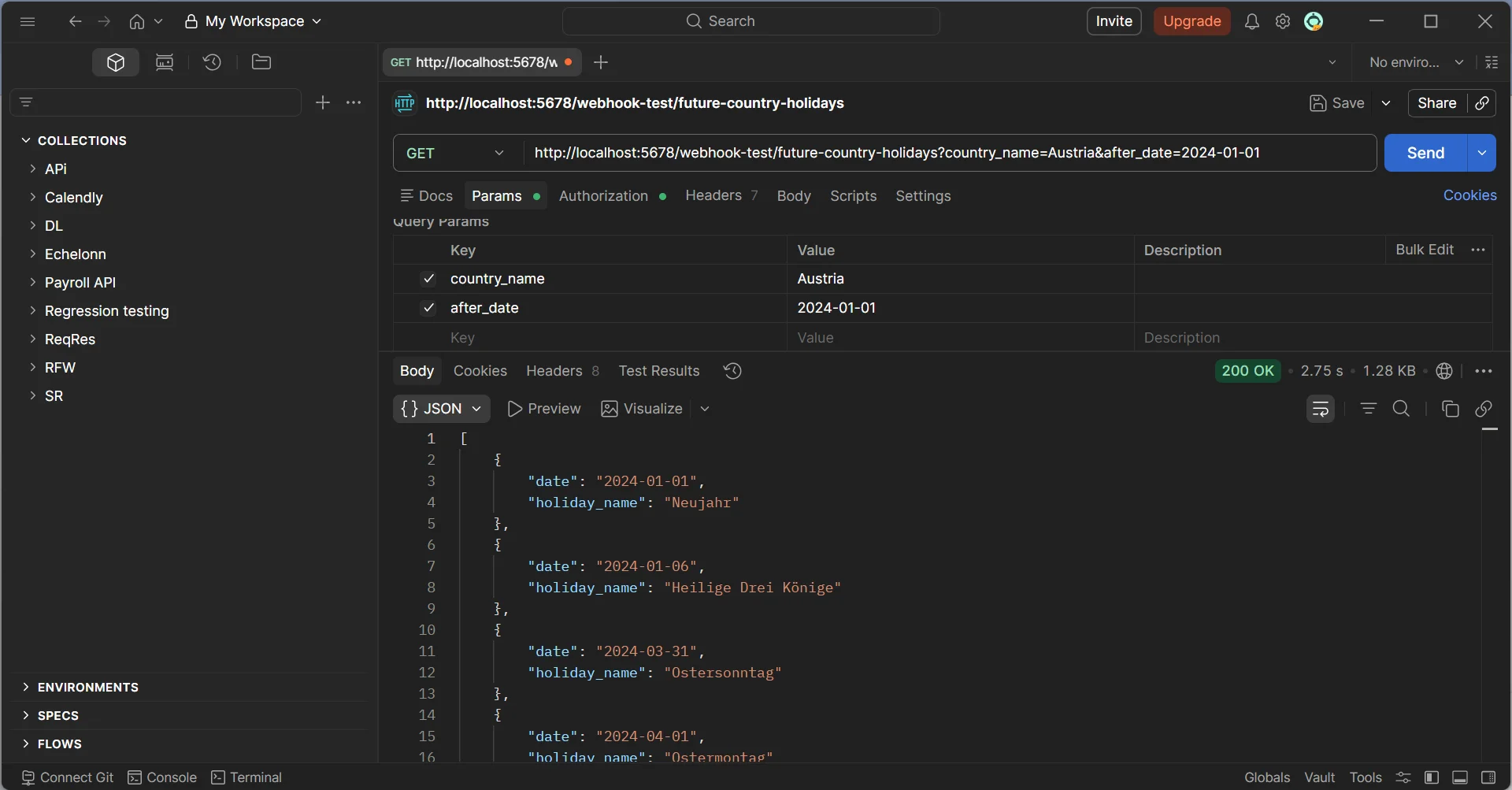Image resolution: width=1512 pixels, height=790 pixels.
Task: Click the response link icon
Action: [x=1484, y=409]
